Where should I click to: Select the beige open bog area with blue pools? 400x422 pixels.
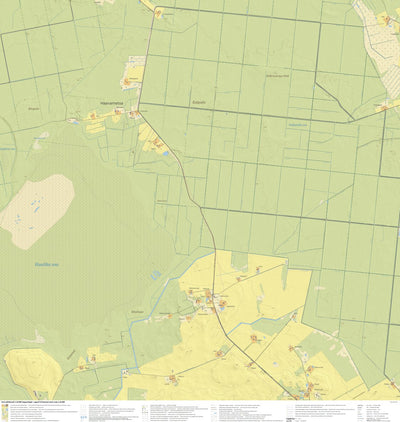[x=37, y=212]
